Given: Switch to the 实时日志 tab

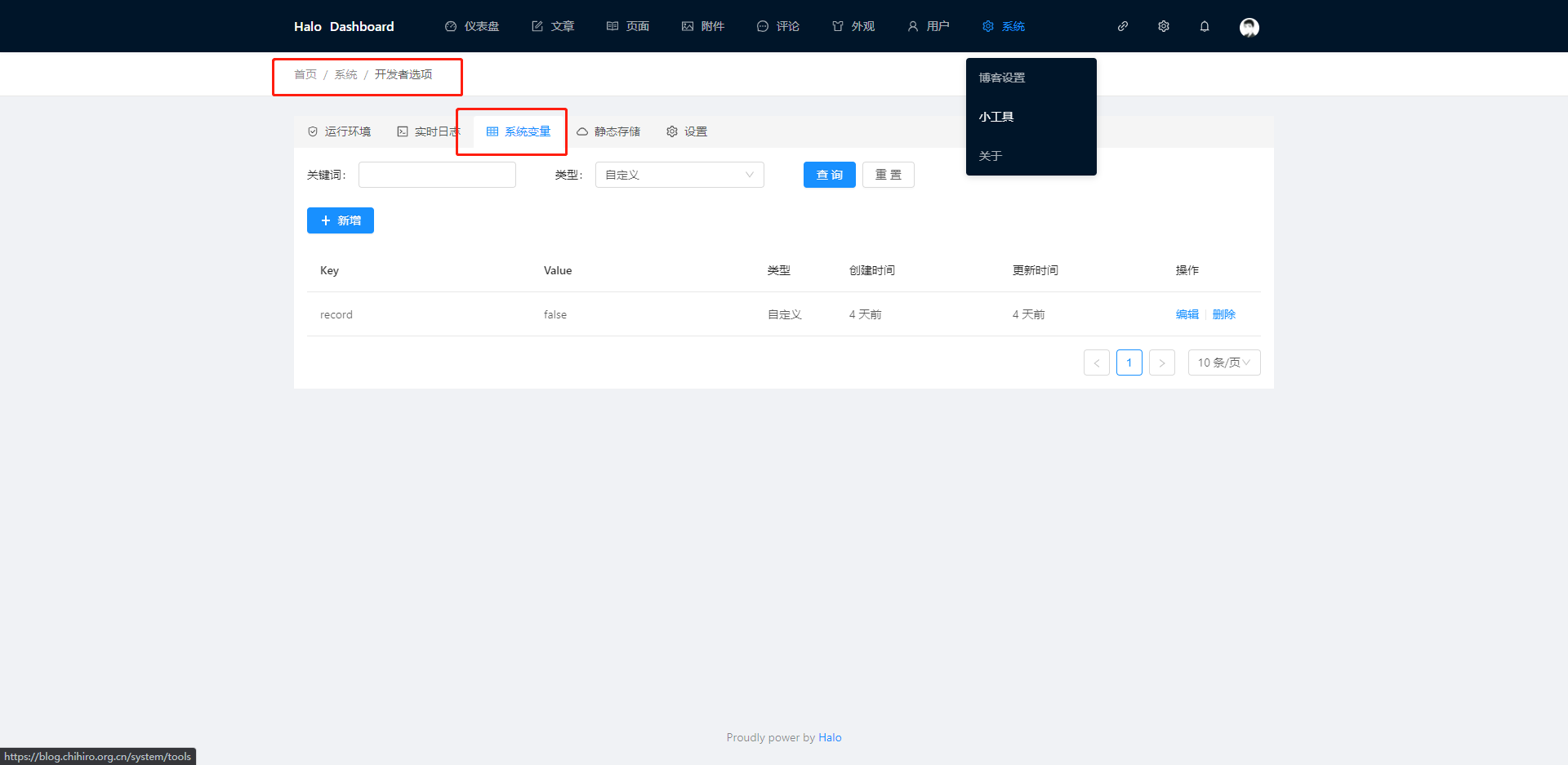Looking at the screenshot, I should tap(428, 131).
